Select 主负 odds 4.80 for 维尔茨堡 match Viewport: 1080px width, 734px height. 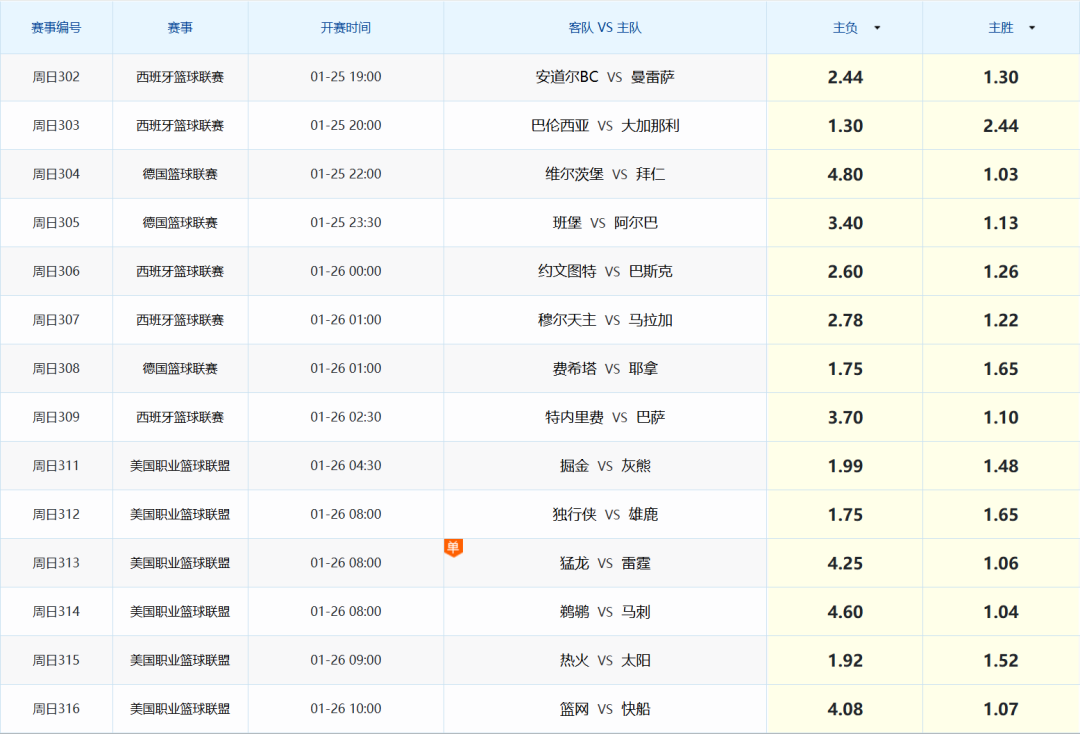click(x=844, y=174)
